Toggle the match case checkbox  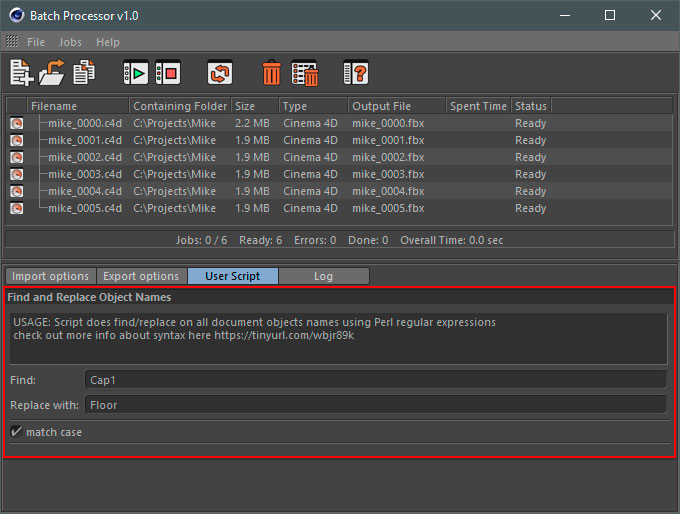tap(16, 432)
